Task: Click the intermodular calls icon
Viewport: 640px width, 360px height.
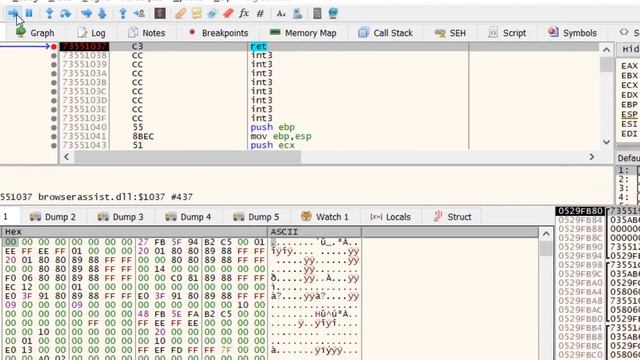Action: [x=298, y=13]
